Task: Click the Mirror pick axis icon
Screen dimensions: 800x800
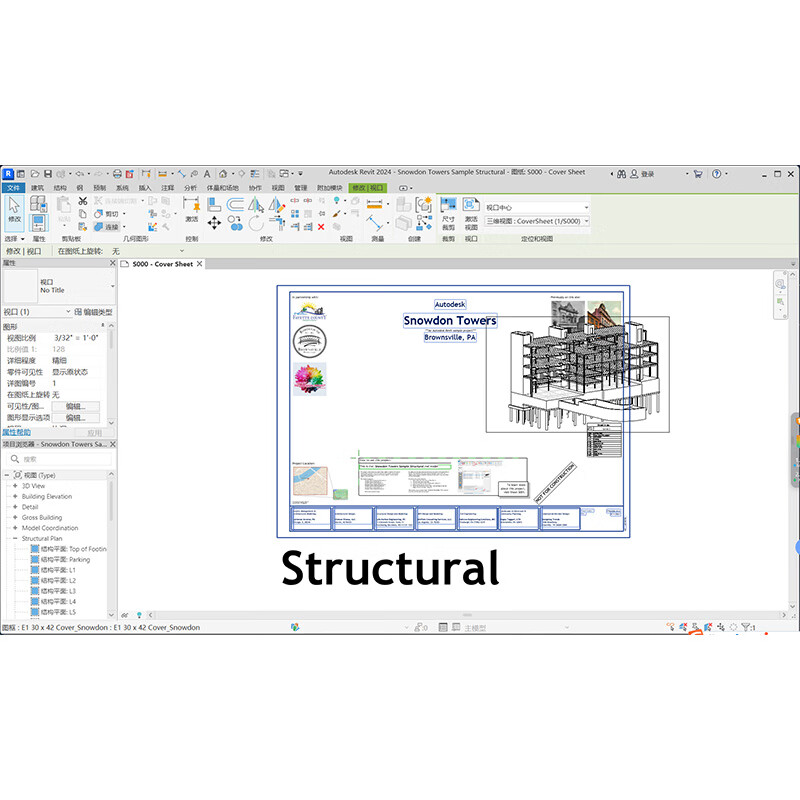Action: click(256, 205)
